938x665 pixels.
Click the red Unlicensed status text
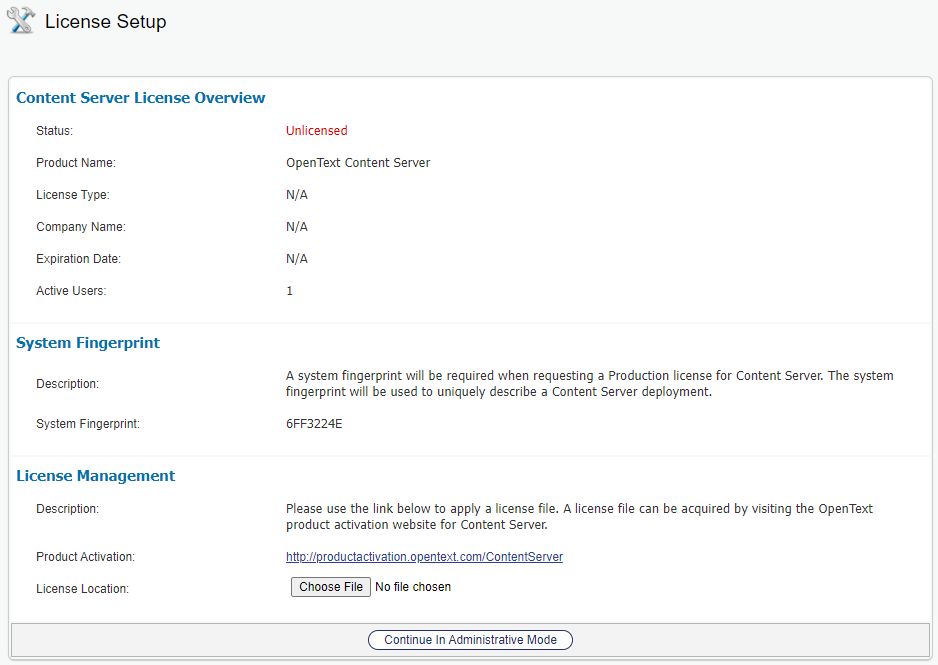(x=316, y=131)
